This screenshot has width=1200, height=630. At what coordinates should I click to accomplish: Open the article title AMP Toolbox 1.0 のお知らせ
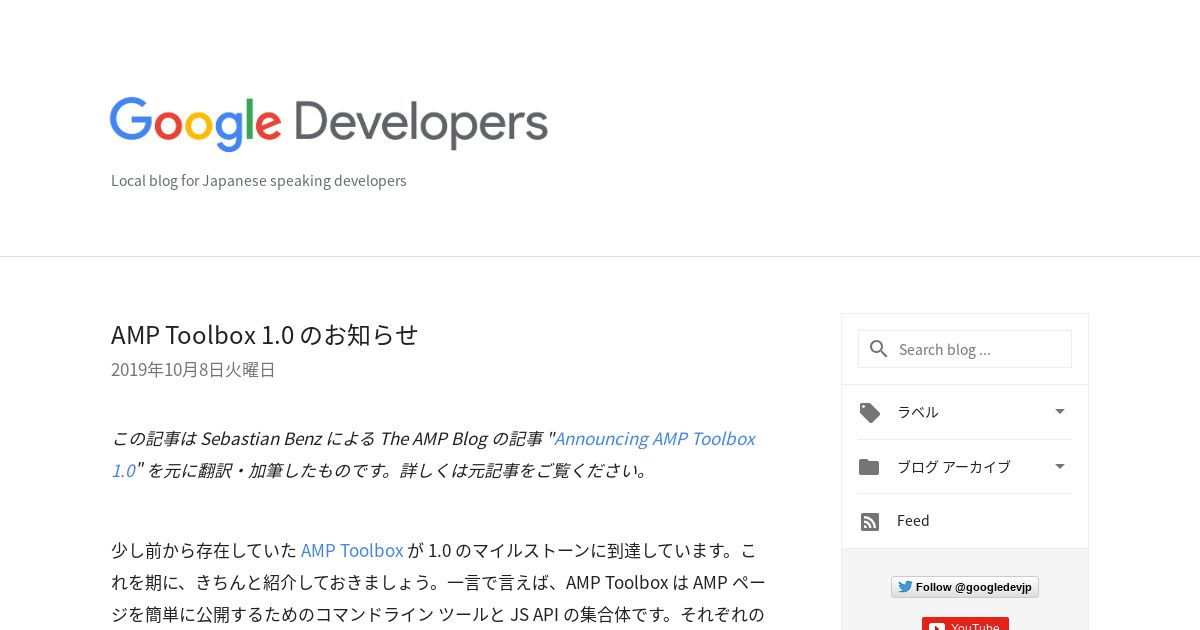tap(265, 335)
